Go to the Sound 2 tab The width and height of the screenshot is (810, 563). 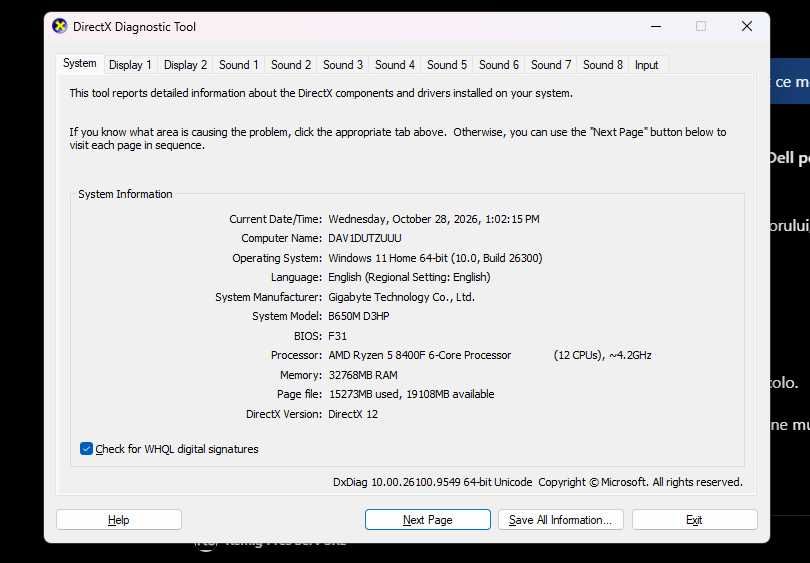pos(291,65)
